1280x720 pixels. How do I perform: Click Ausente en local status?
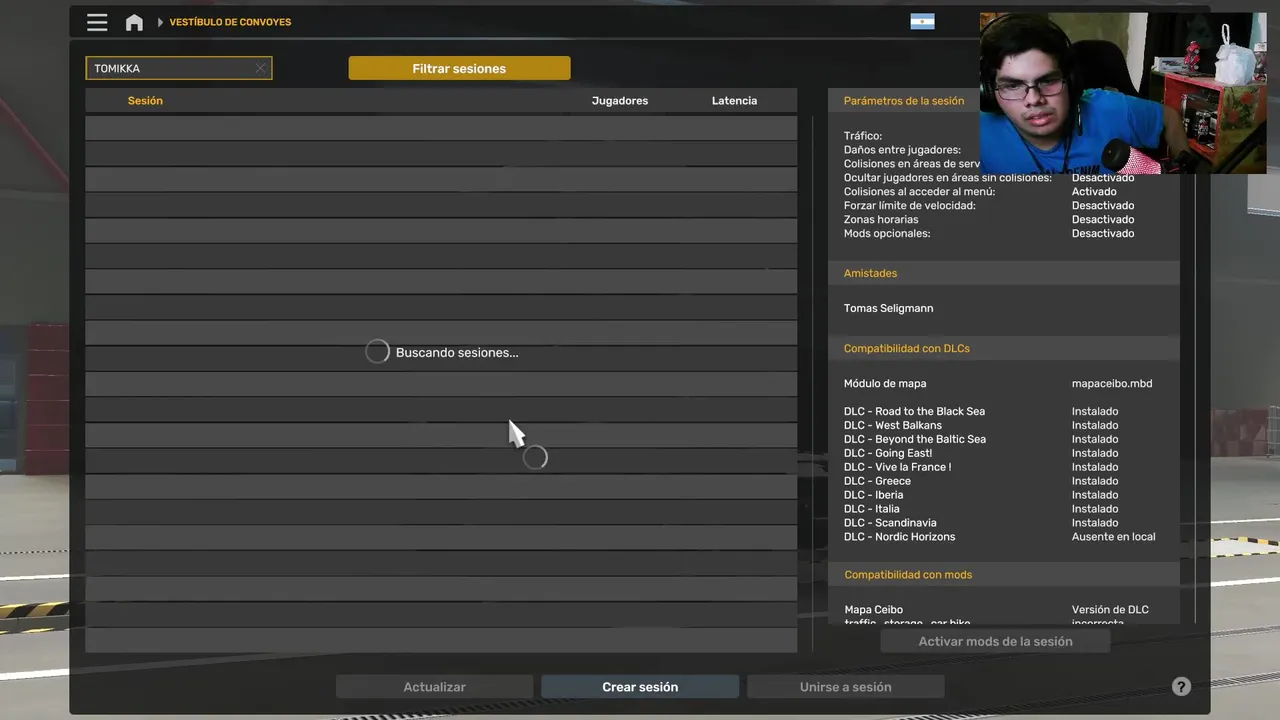1113,537
